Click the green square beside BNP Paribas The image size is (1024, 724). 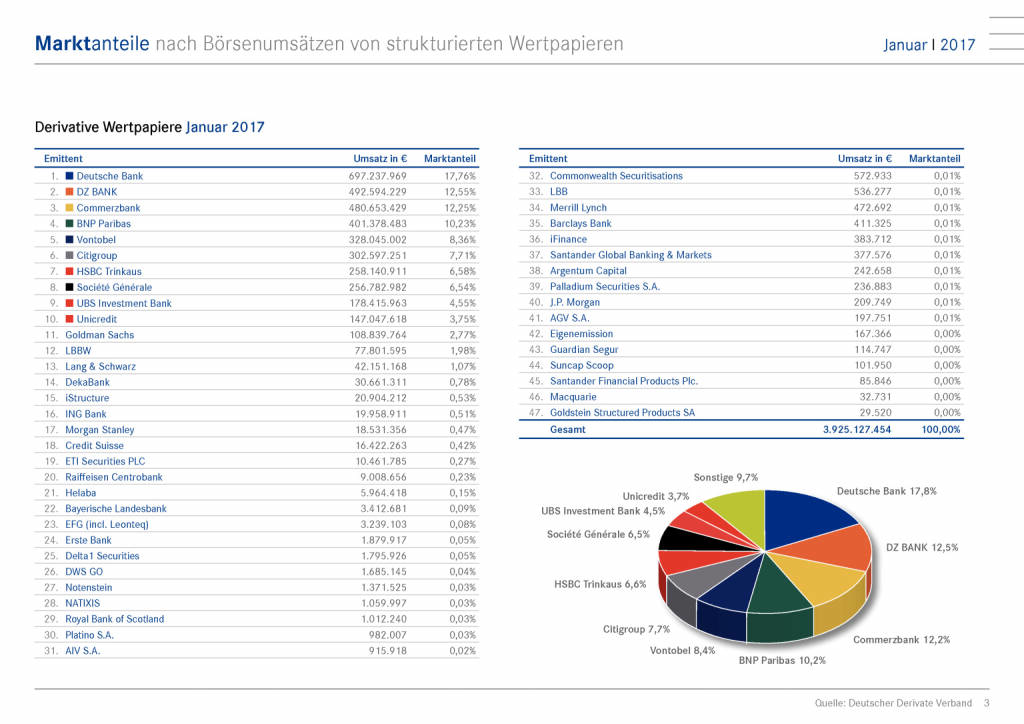click(x=69, y=224)
